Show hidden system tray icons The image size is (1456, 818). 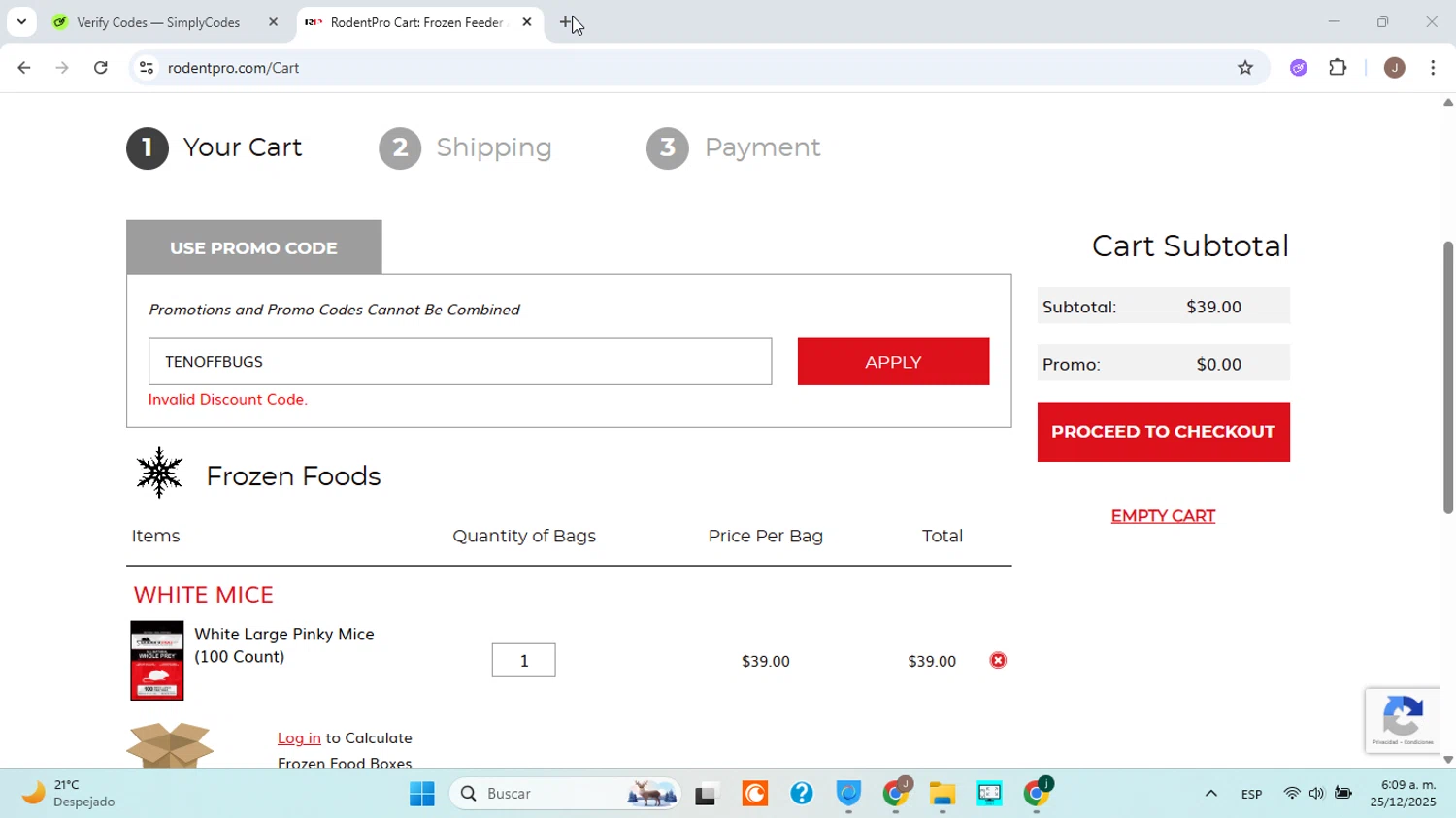pos(1210,794)
